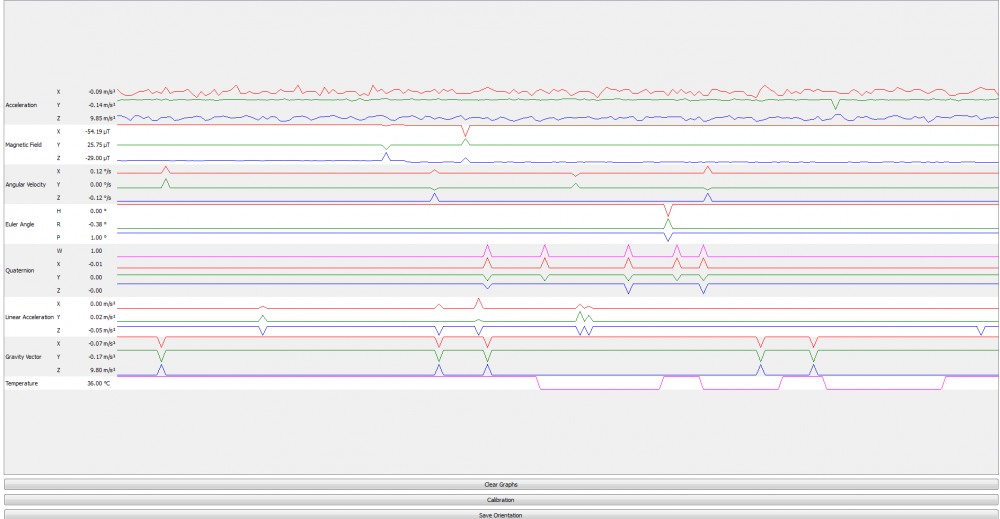Select the Gravity Vector label
The height and width of the screenshot is (519, 1000).
pos(23,357)
